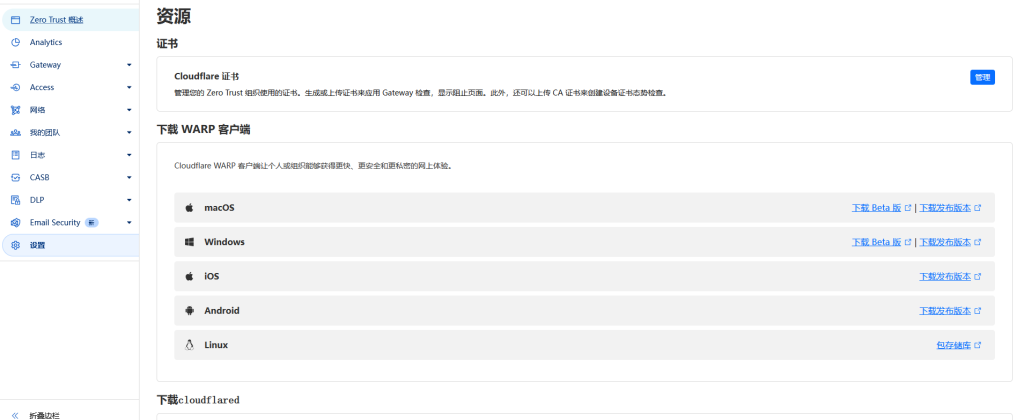Expand the Gateway menu arrow
Image resolution: width=1024 pixels, height=420 pixels.
pos(129,65)
